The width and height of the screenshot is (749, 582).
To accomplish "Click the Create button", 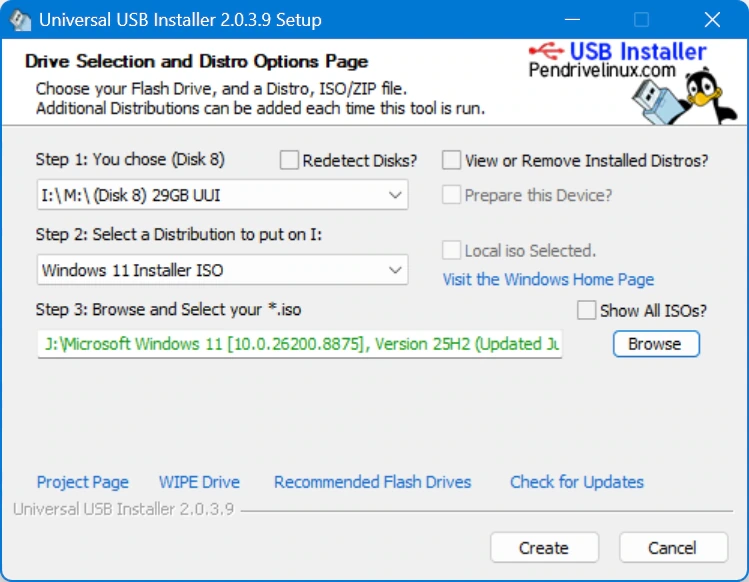I will coord(544,548).
